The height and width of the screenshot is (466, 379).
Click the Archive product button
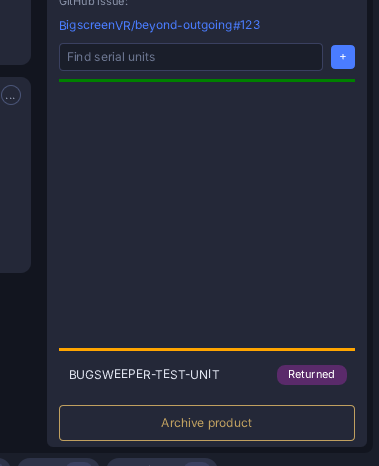click(207, 423)
